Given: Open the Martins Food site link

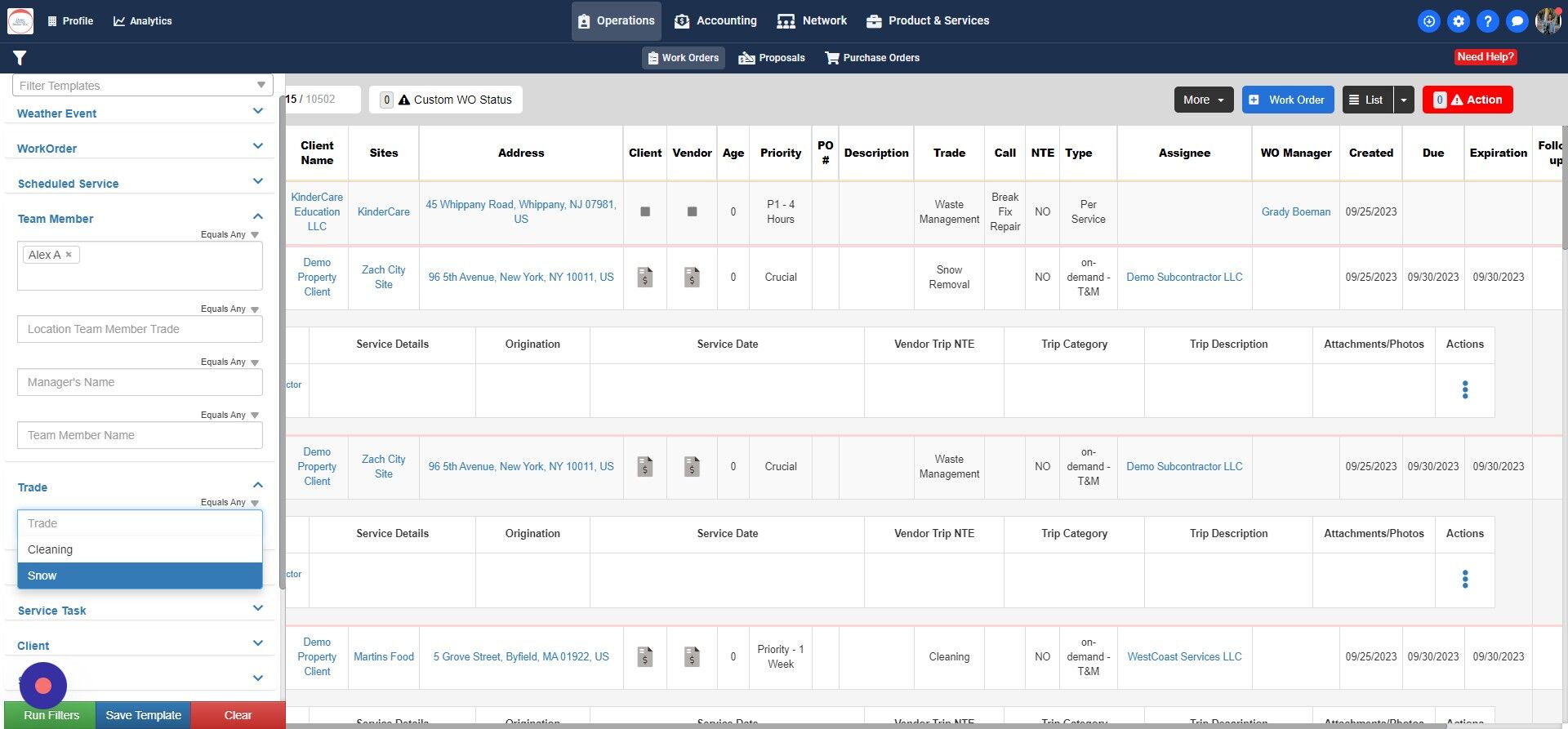Looking at the screenshot, I should tap(384, 656).
